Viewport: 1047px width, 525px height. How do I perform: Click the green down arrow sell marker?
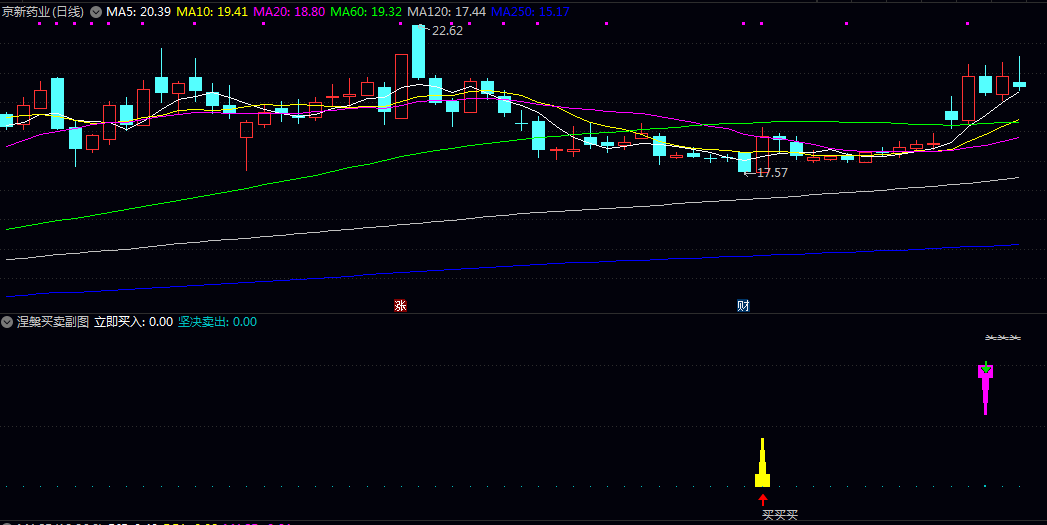point(986,367)
